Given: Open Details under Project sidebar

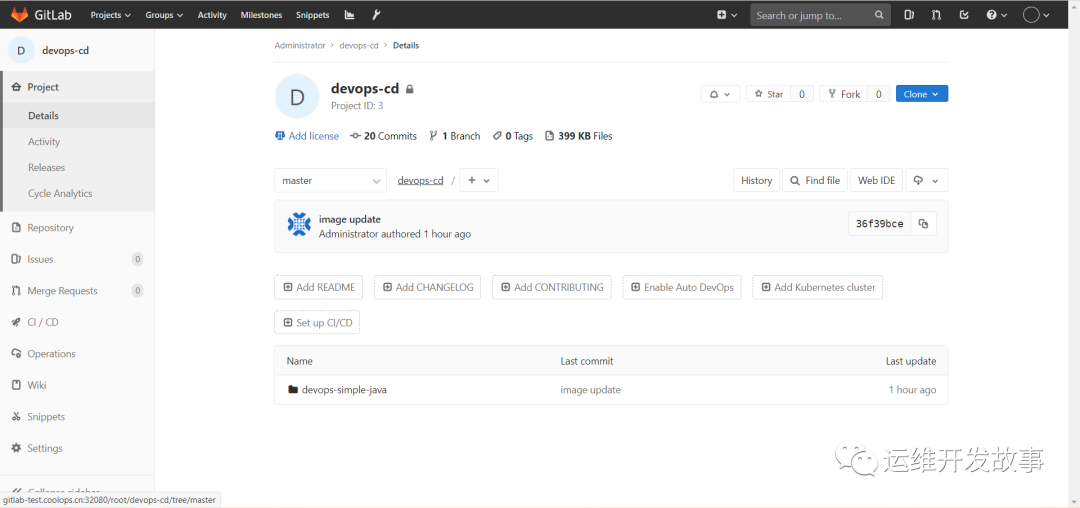Looking at the screenshot, I should 77,116.
